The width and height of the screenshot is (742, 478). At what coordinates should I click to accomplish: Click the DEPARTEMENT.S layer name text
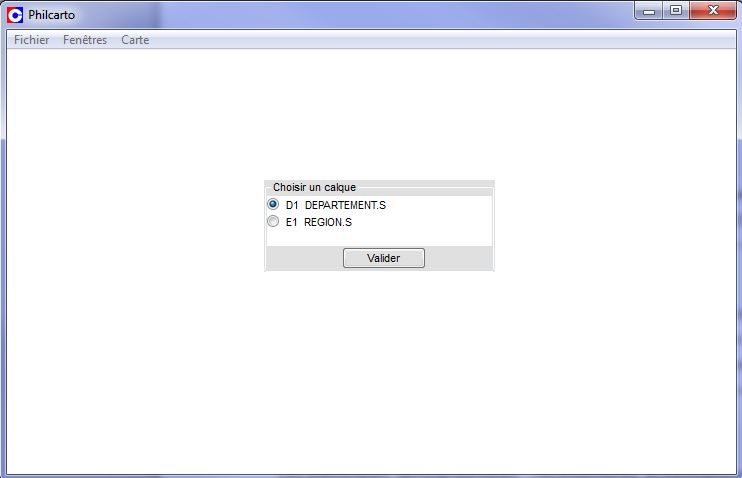click(345, 205)
